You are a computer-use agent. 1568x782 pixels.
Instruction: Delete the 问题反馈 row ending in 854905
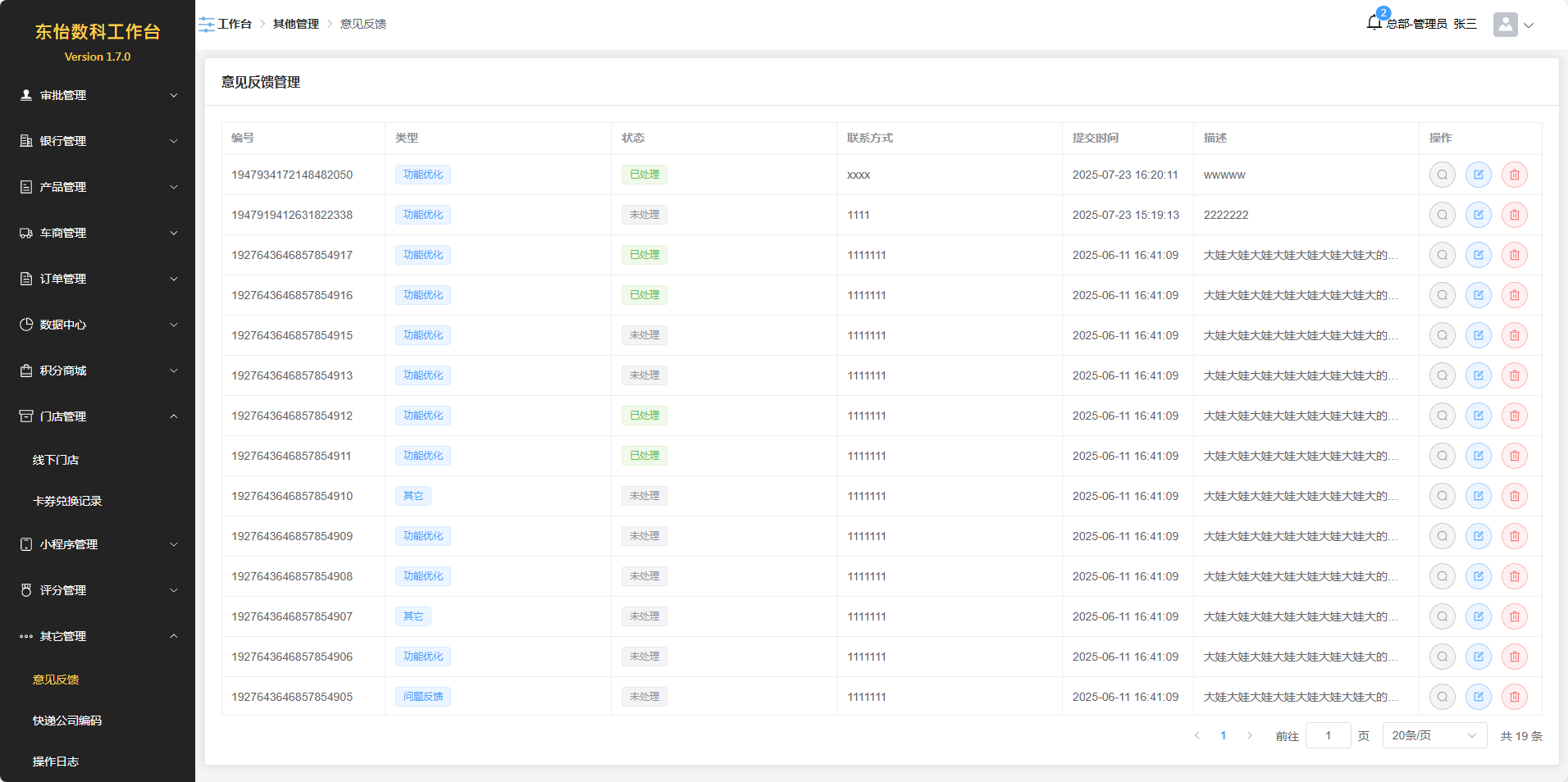coord(1514,697)
